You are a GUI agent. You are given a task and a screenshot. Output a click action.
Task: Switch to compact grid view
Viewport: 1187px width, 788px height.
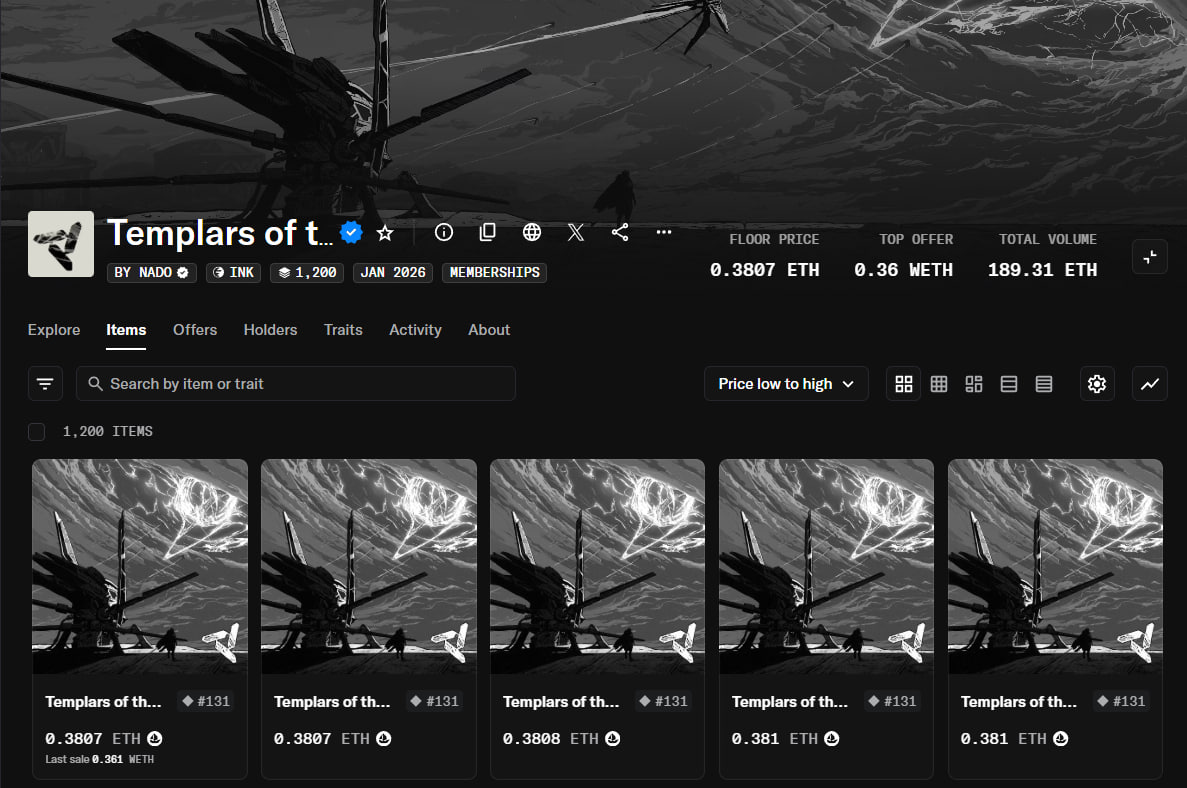pos(939,384)
